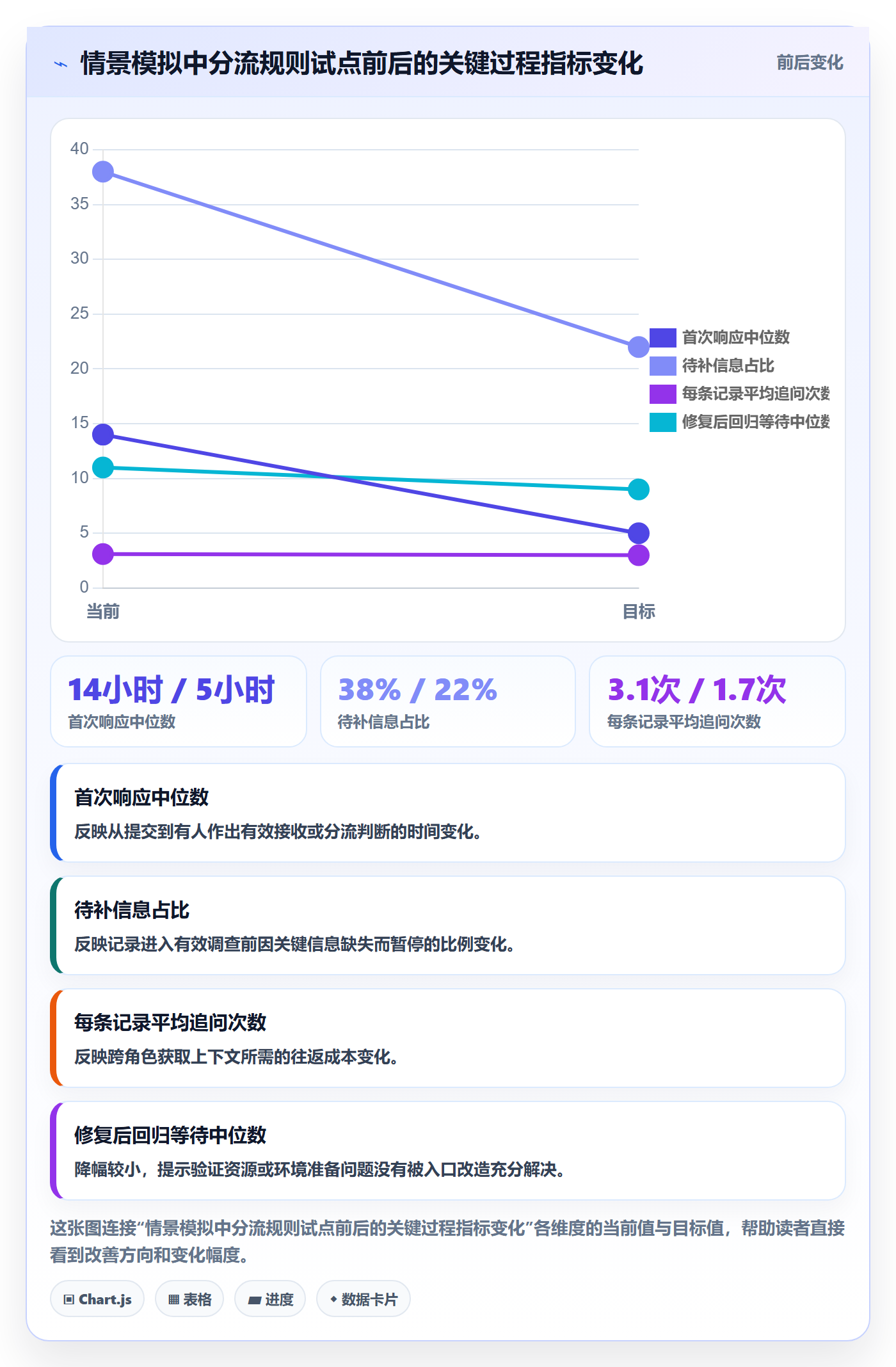Click the 首次响应中位数 legend label
This screenshot has height=1367, width=896.
click(735, 337)
